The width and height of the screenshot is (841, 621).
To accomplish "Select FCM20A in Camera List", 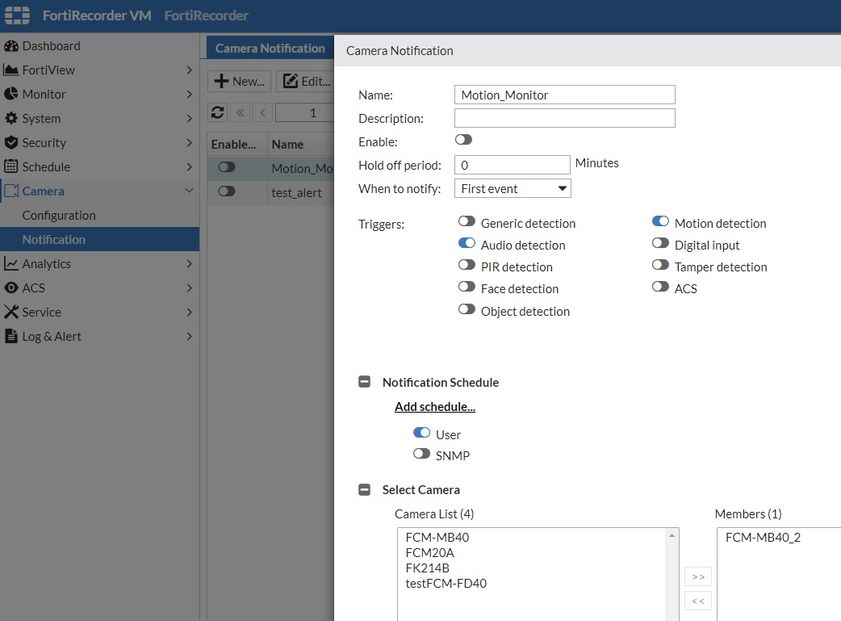I will coord(430,552).
